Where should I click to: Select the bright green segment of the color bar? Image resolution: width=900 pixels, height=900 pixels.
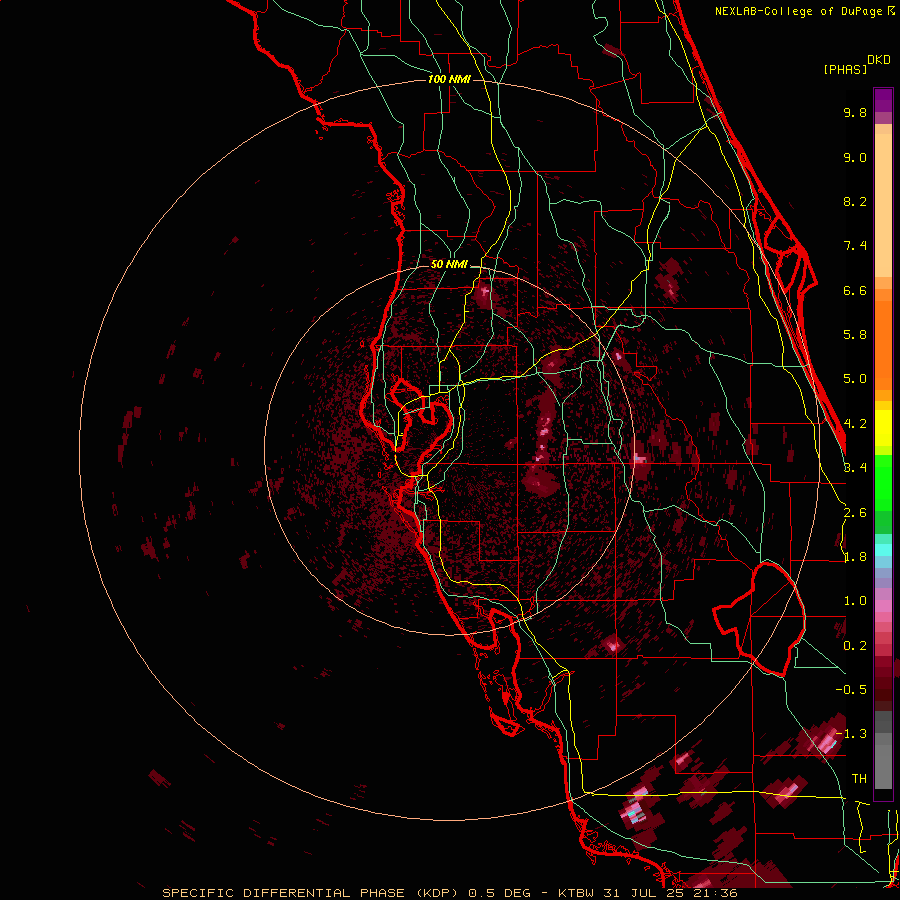(x=883, y=483)
